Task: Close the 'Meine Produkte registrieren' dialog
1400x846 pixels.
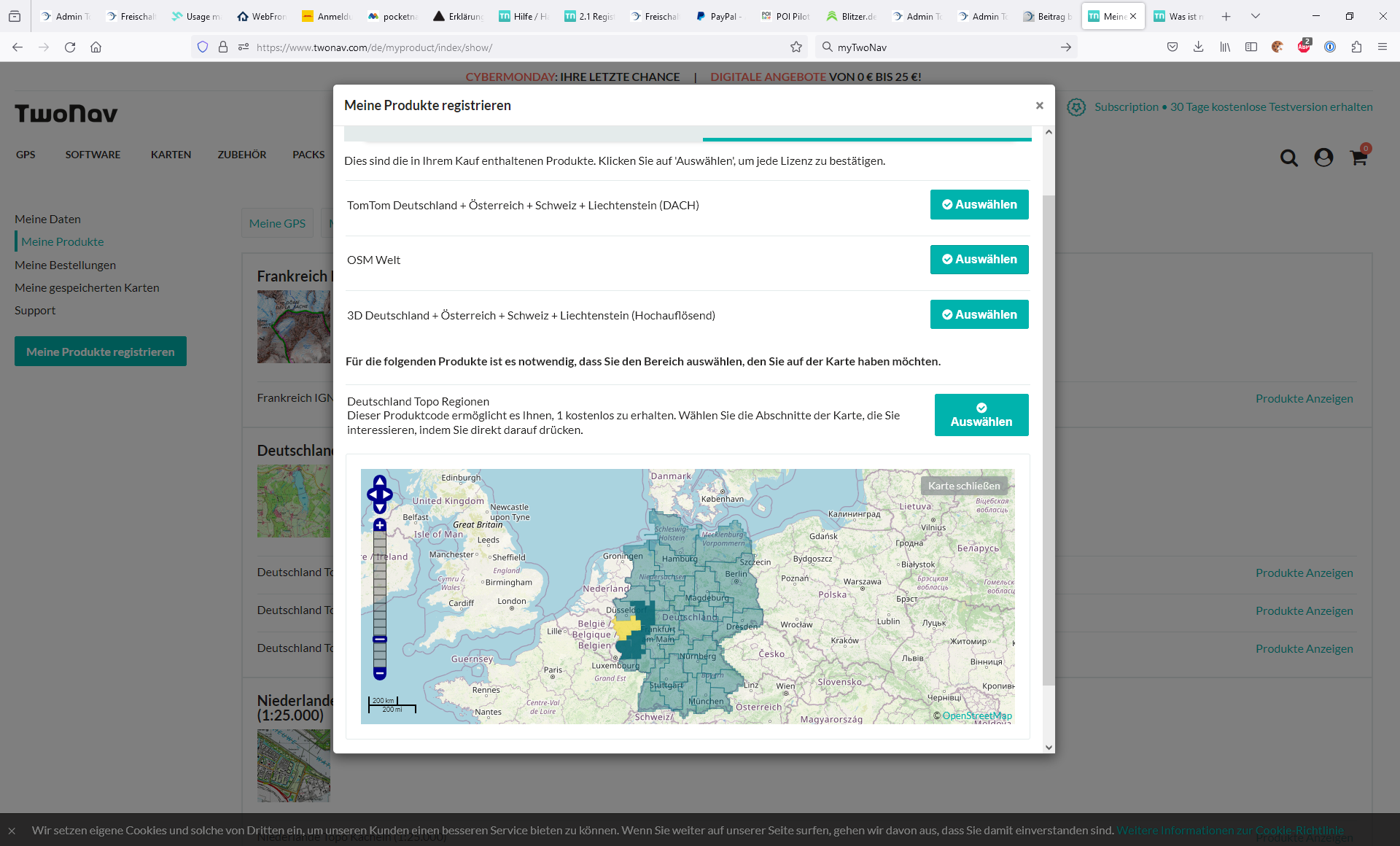Action: click(1039, 106)
